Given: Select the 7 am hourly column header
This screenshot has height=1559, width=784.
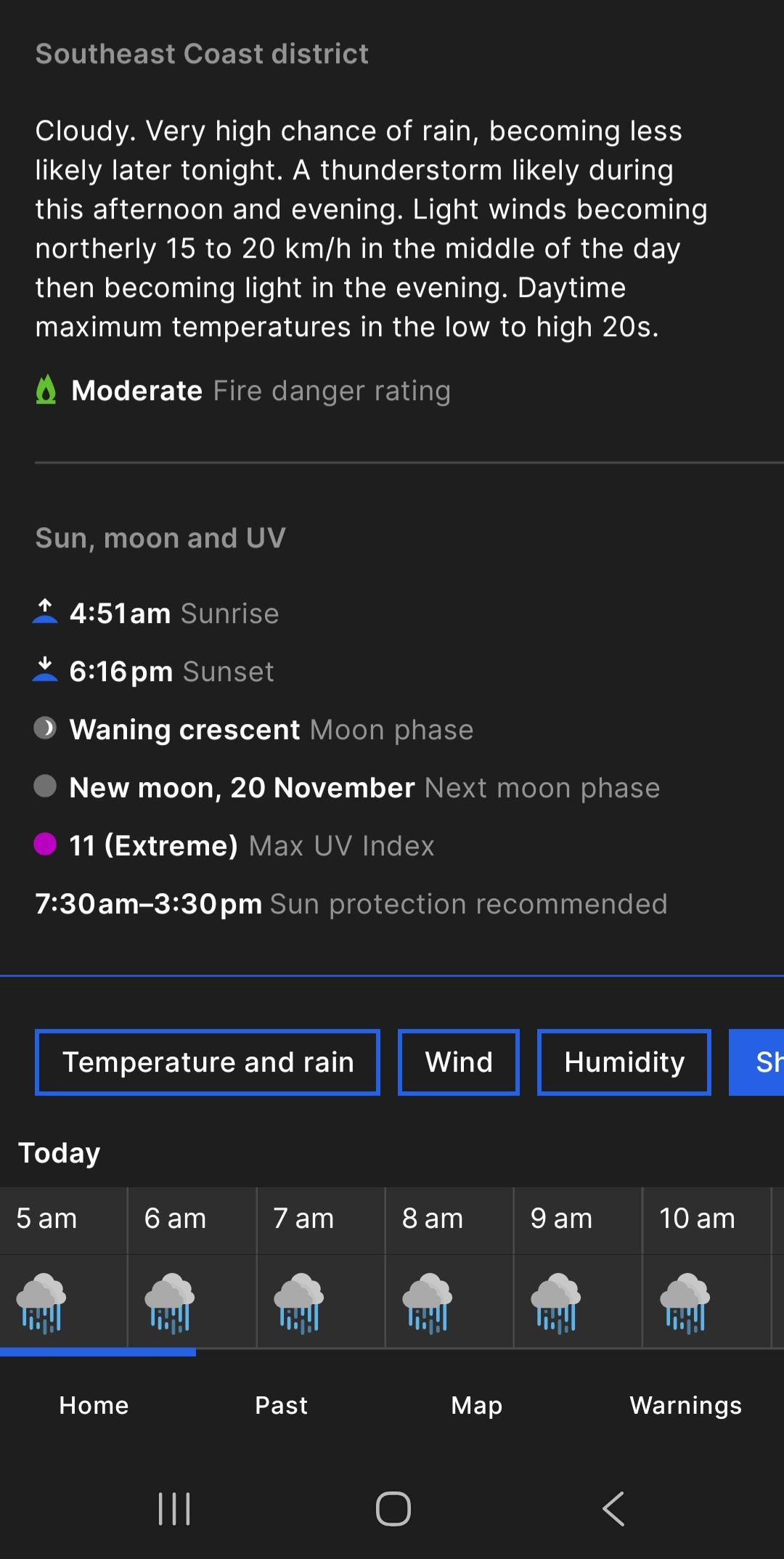Looking at the screenshot, I should click(x=304, y=1218).
